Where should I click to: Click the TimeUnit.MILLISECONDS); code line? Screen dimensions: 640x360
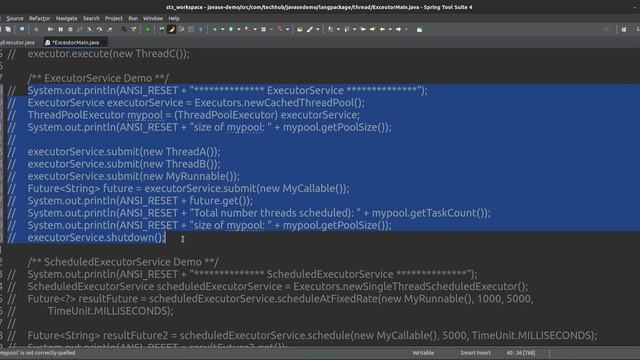click(x=111, y=311)
